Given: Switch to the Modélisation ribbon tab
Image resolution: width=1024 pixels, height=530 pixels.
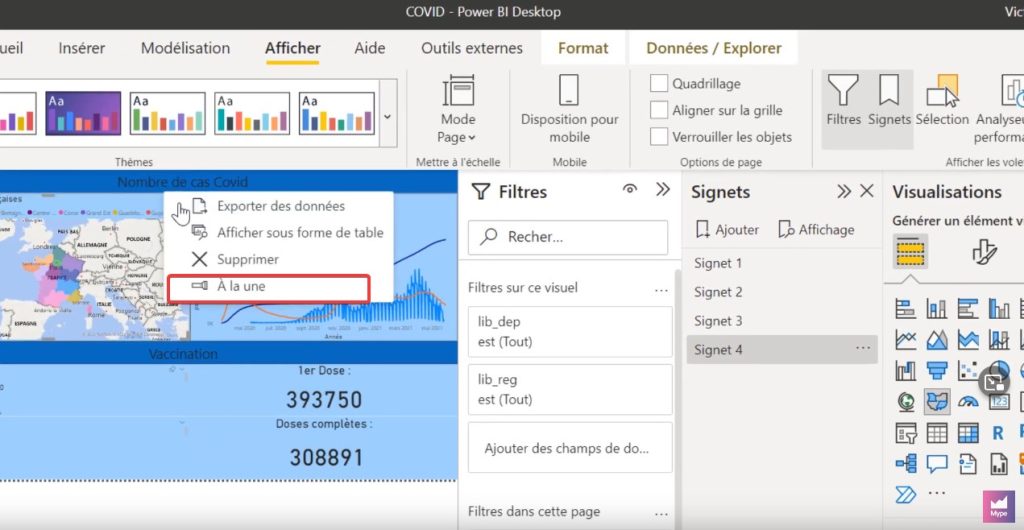Looking at the screenshot, I should (185, 48).
